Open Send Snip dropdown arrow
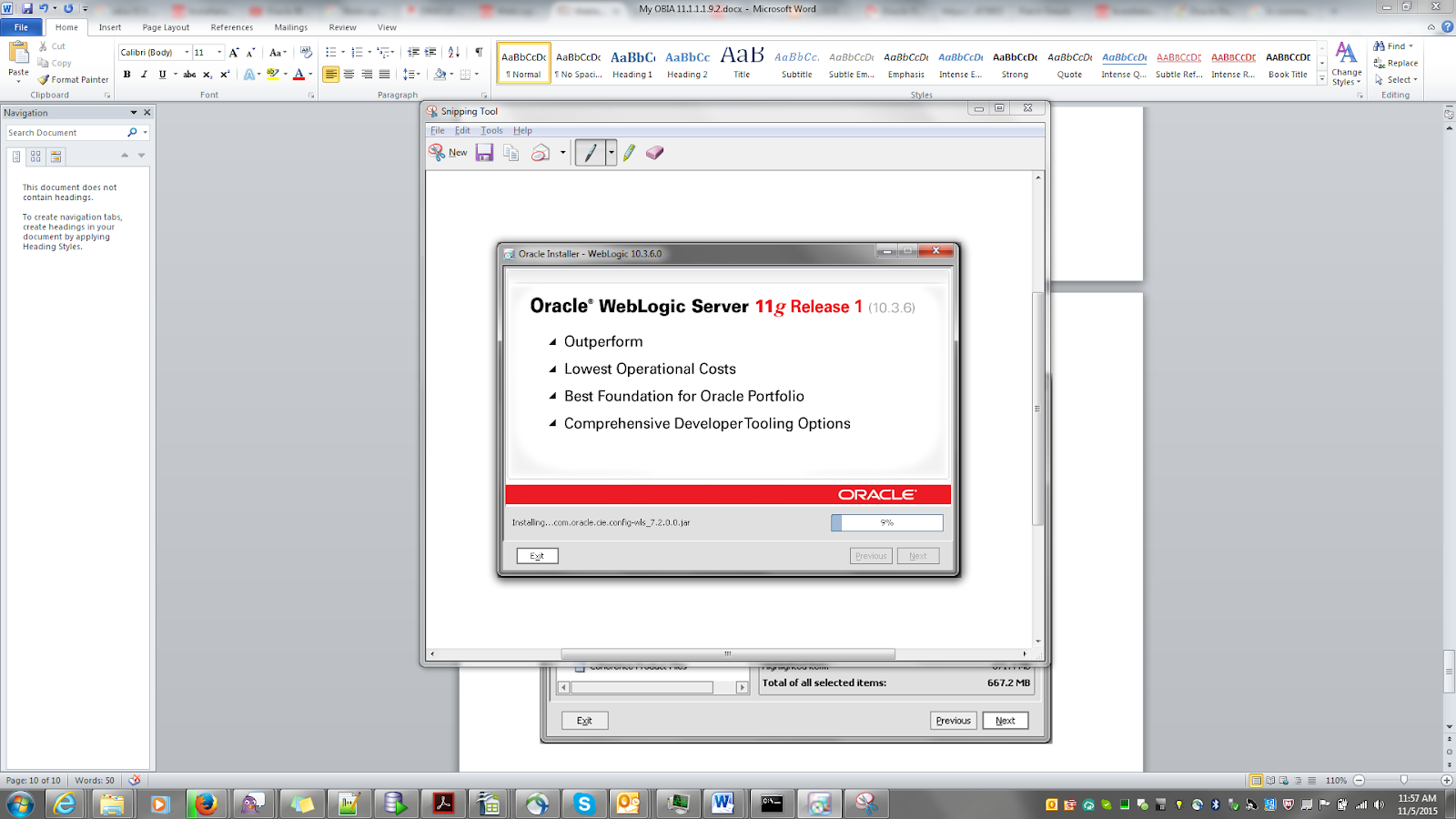 pos(563,153)
